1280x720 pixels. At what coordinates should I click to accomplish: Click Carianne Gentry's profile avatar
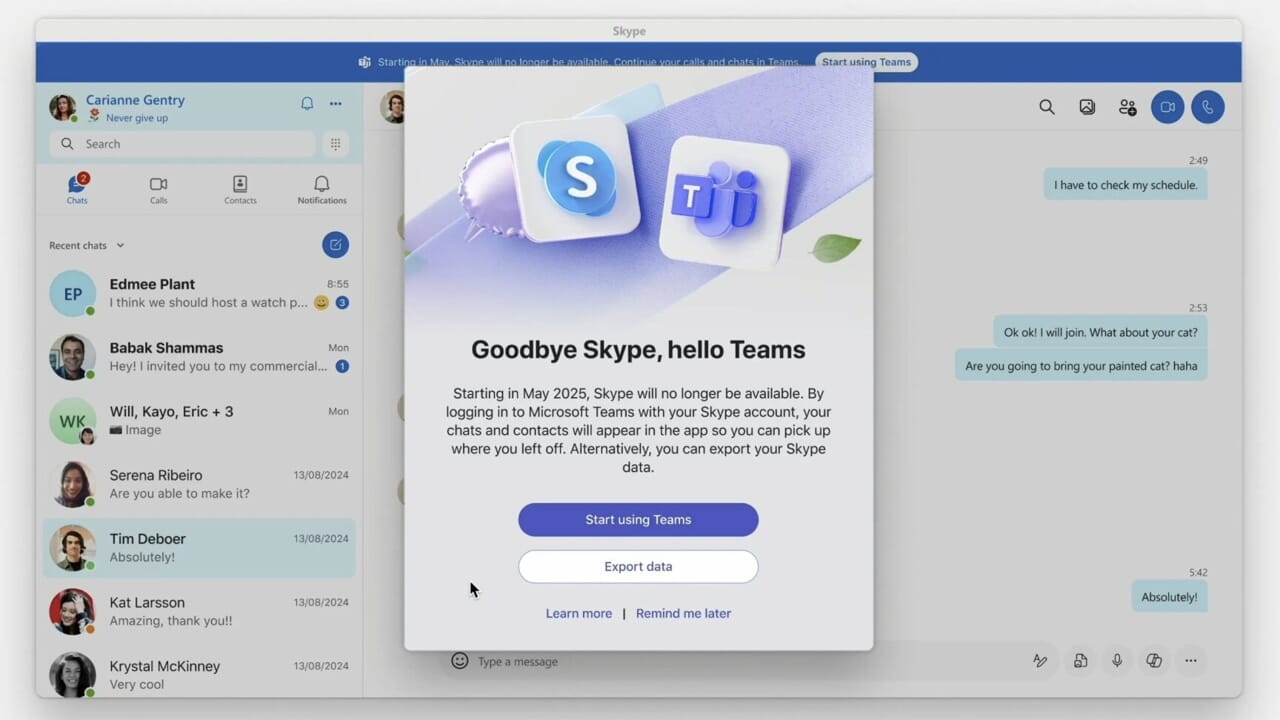[x=63, y=107]
